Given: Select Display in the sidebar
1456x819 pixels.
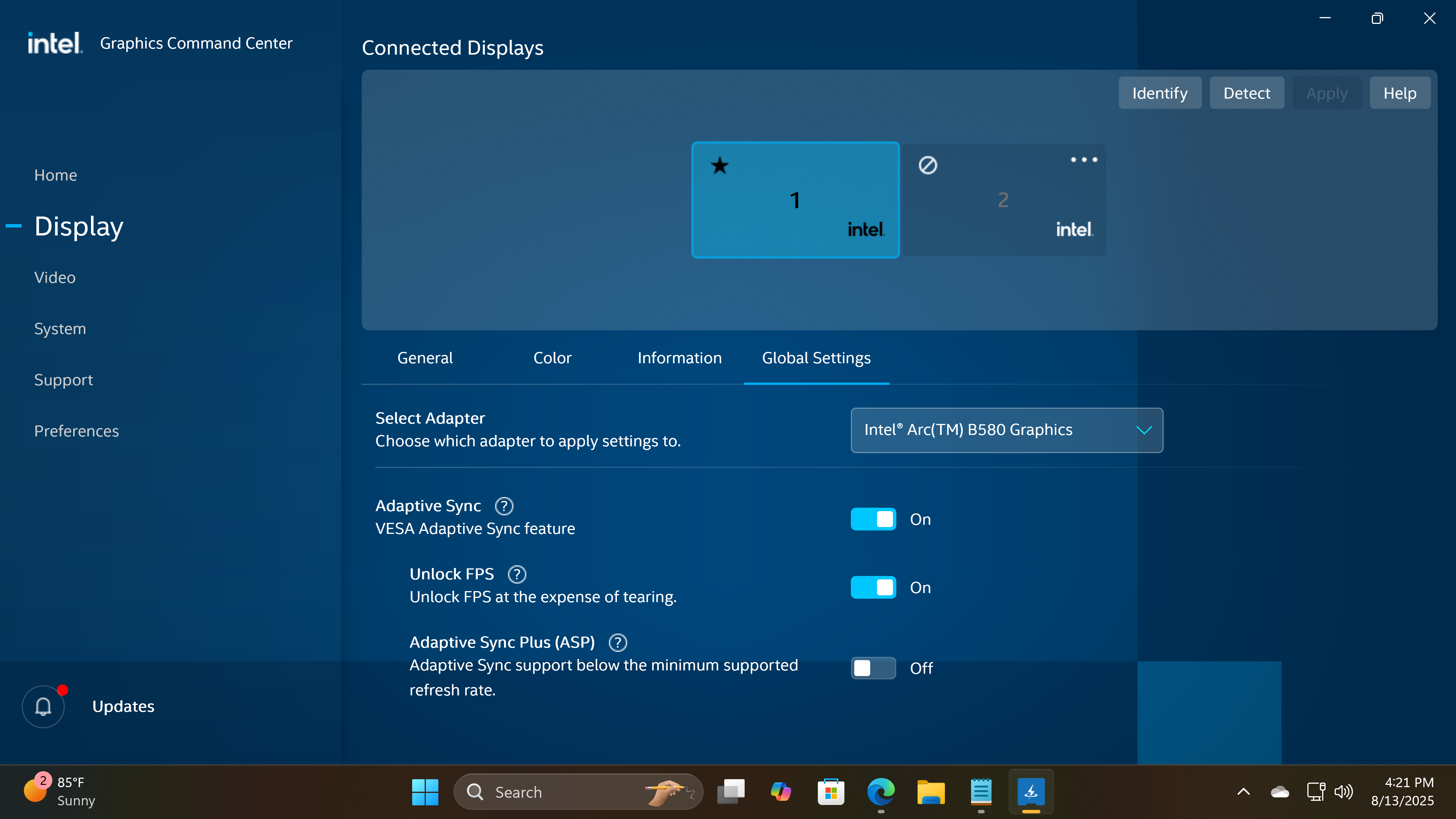Looking at the screenshot, I should point(78,226).
